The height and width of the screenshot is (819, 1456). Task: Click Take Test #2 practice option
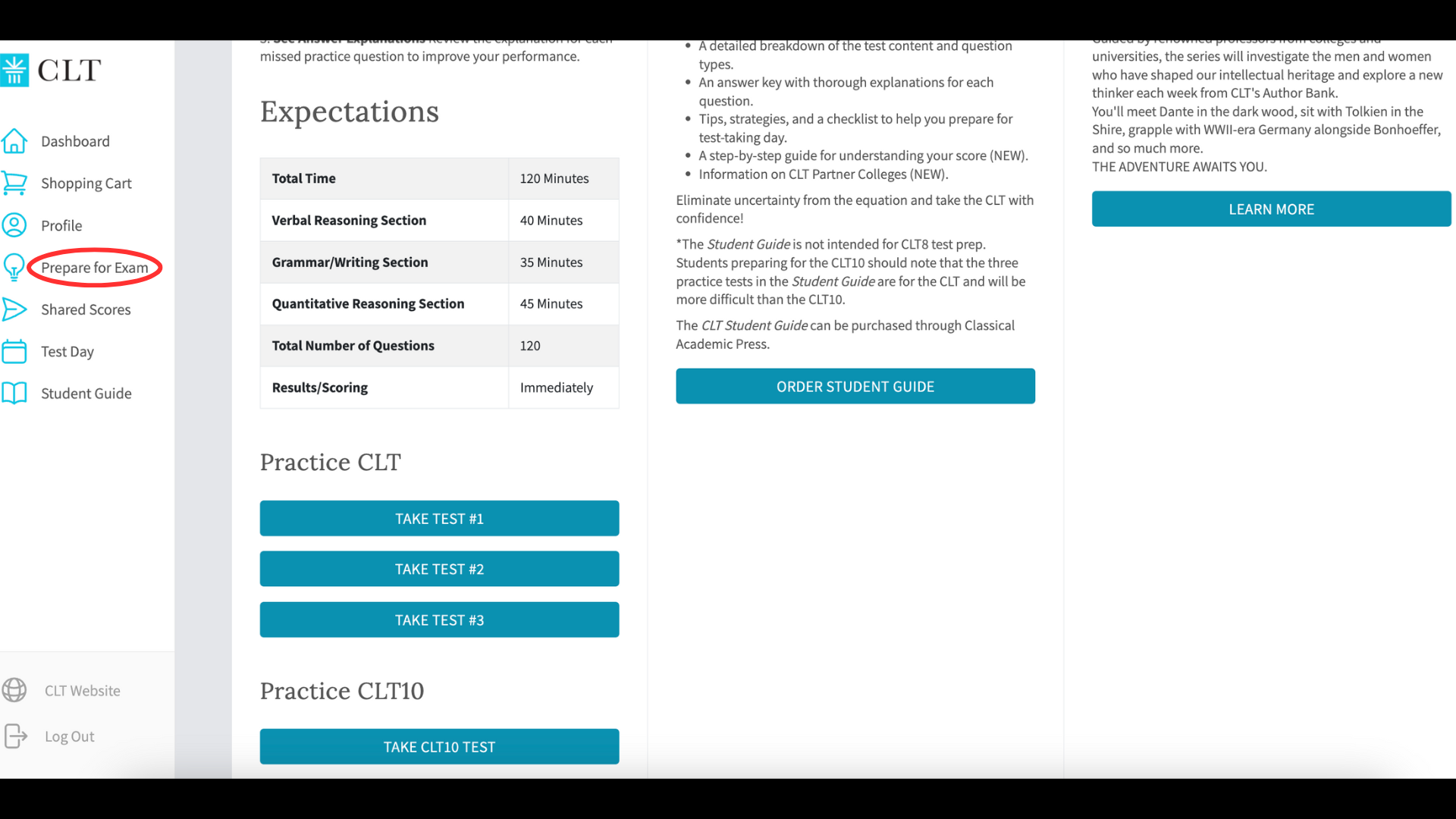440,569
